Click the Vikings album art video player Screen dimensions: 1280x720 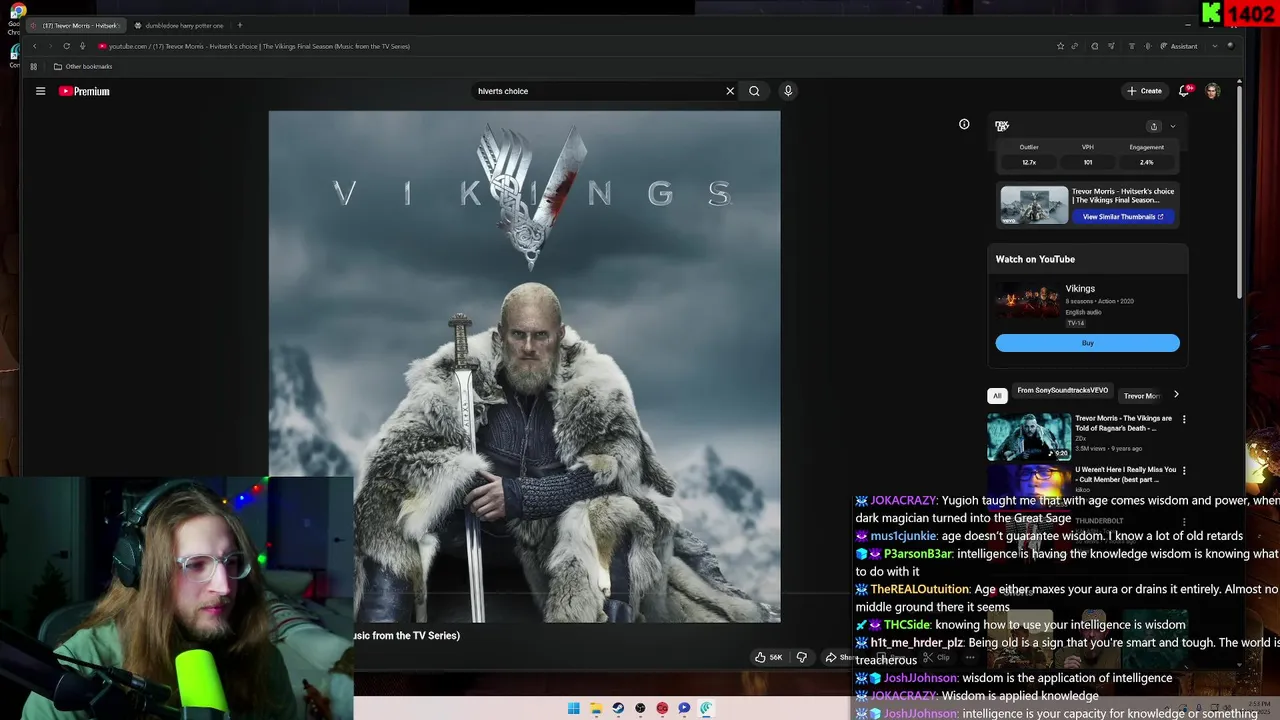(524, 366)
